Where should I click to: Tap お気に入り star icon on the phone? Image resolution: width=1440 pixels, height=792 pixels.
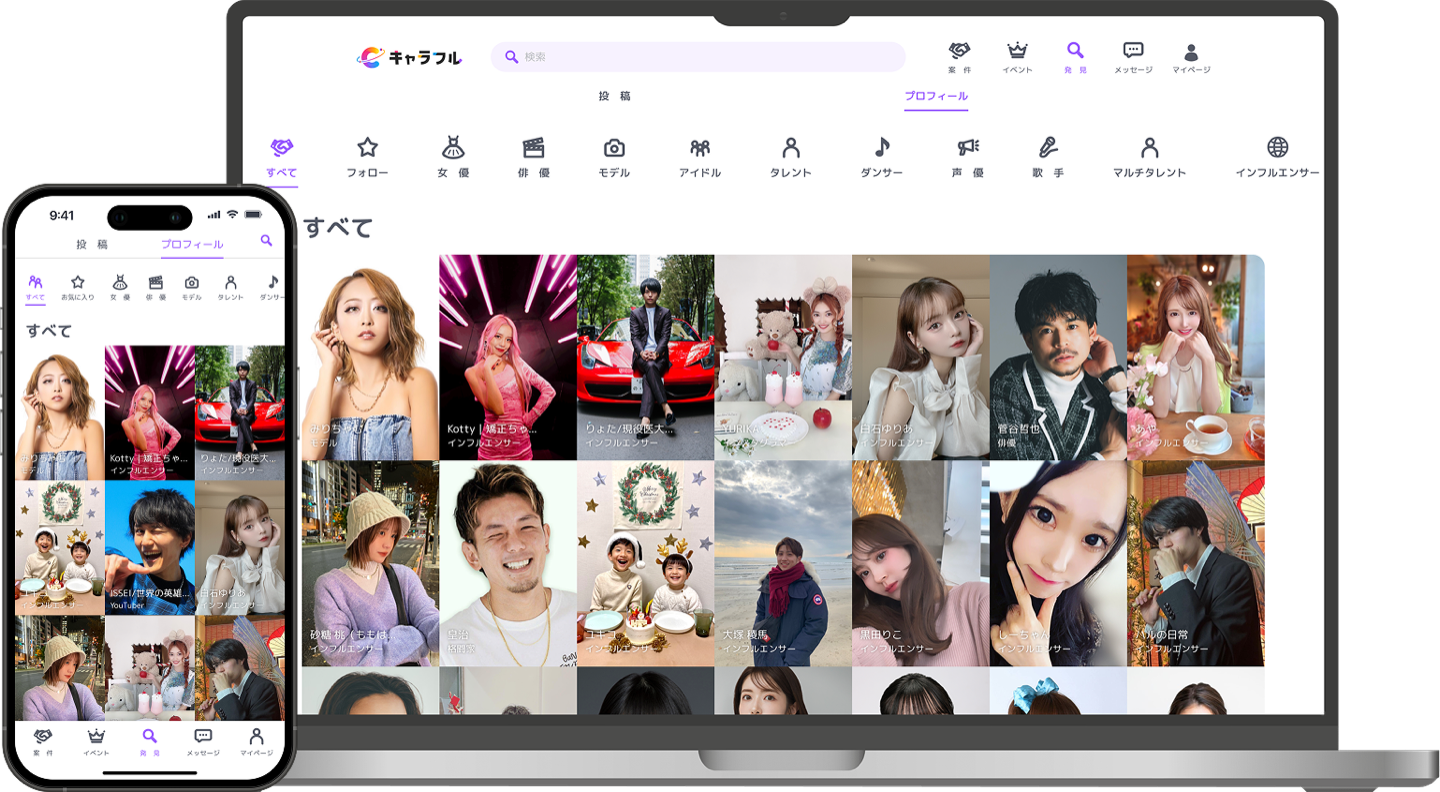pos(77,282)
